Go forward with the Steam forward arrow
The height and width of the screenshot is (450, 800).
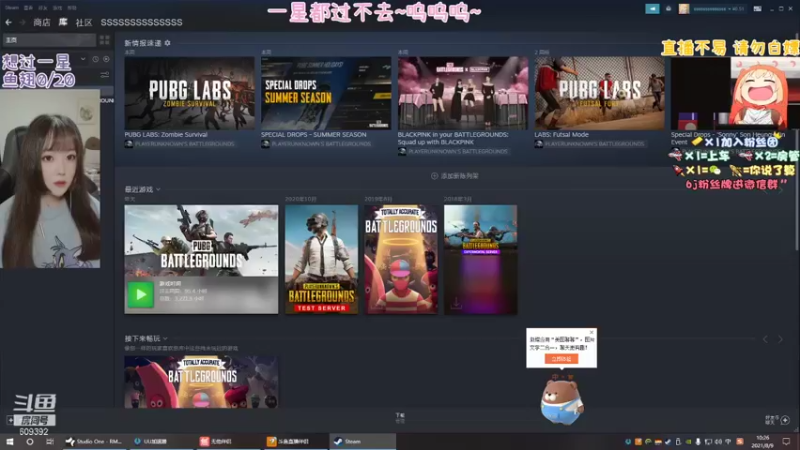(x=22, y=22)
